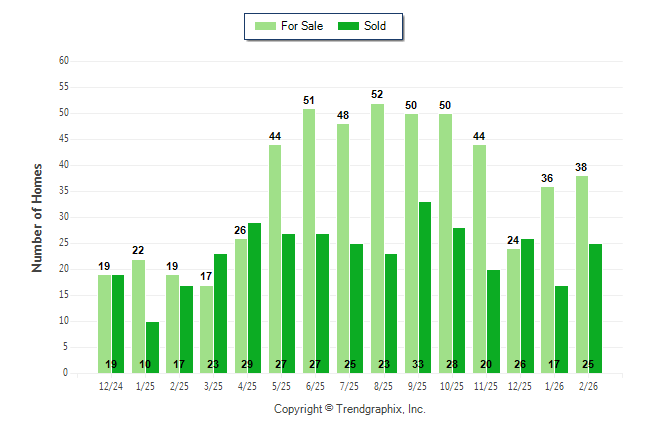Select the For Sale bar for 1/26

(548, 279)
